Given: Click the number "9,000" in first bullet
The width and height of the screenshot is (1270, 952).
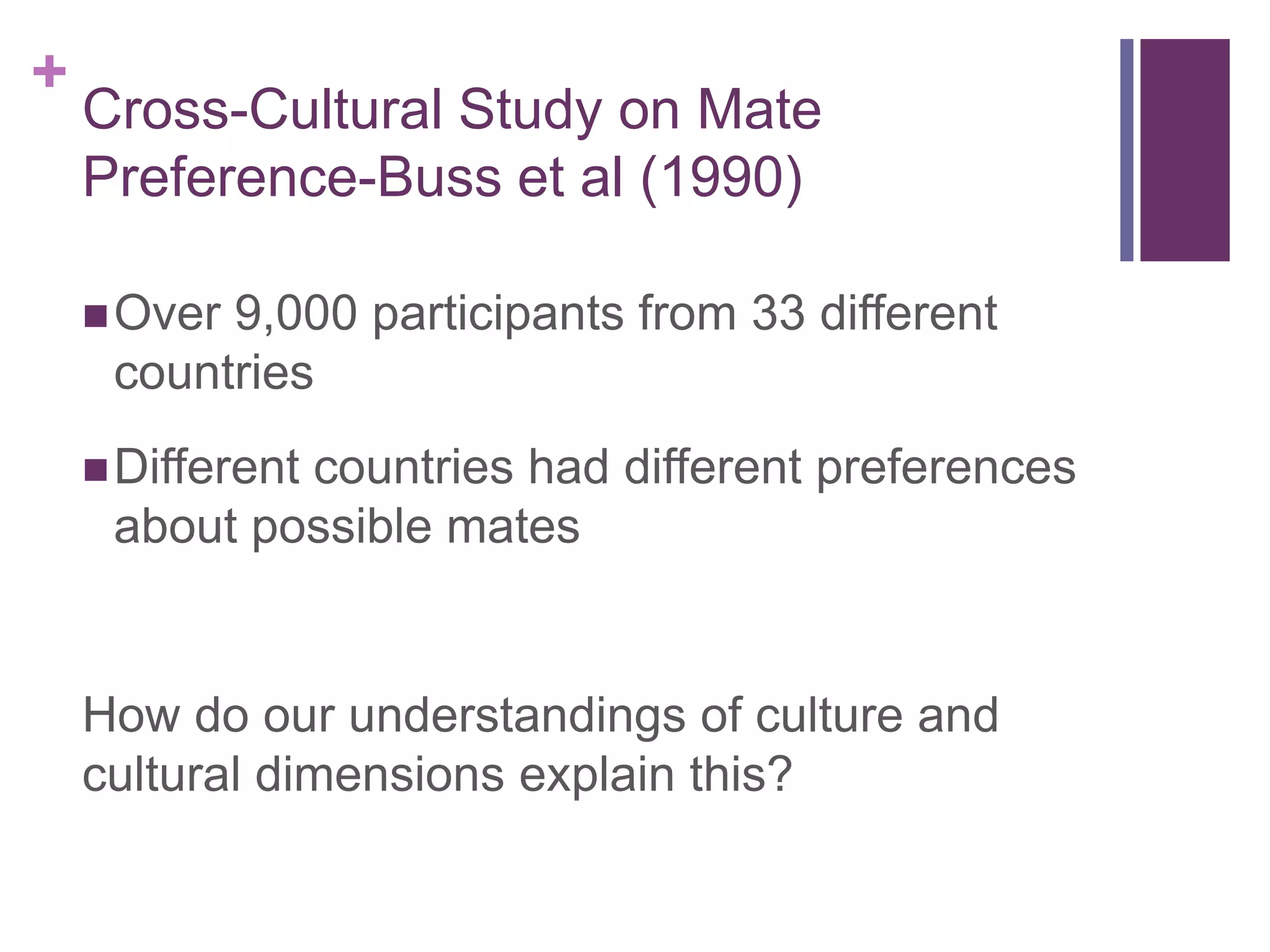Looking at the screenshot, I should coord(296,314).
